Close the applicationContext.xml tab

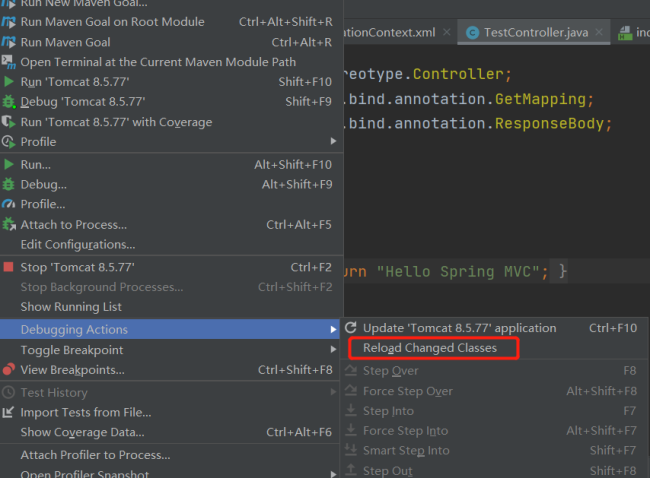tap(447, 32)
